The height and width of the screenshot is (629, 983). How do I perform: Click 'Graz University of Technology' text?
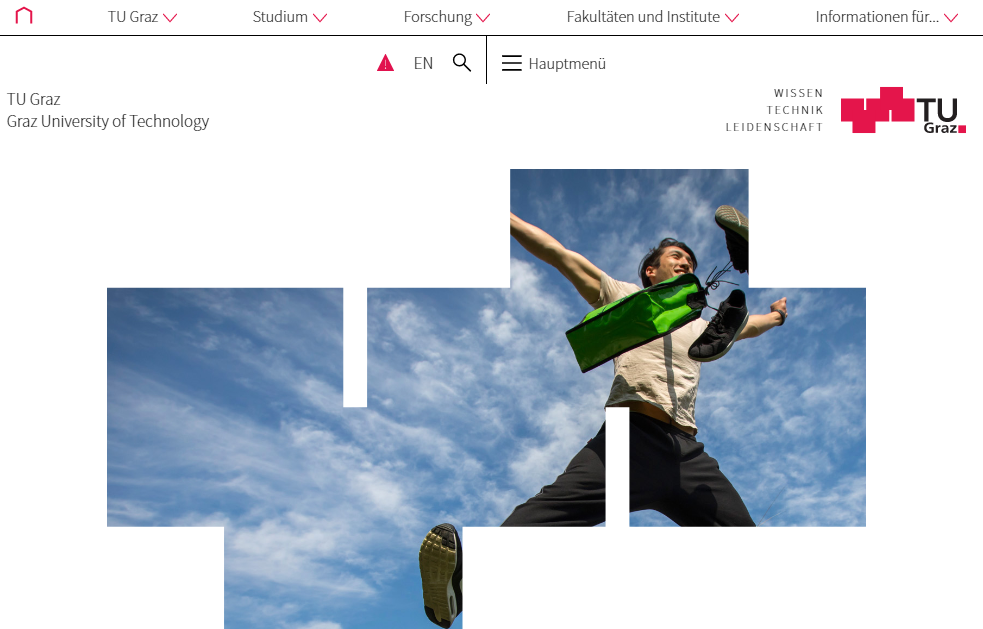click(108, 121)
